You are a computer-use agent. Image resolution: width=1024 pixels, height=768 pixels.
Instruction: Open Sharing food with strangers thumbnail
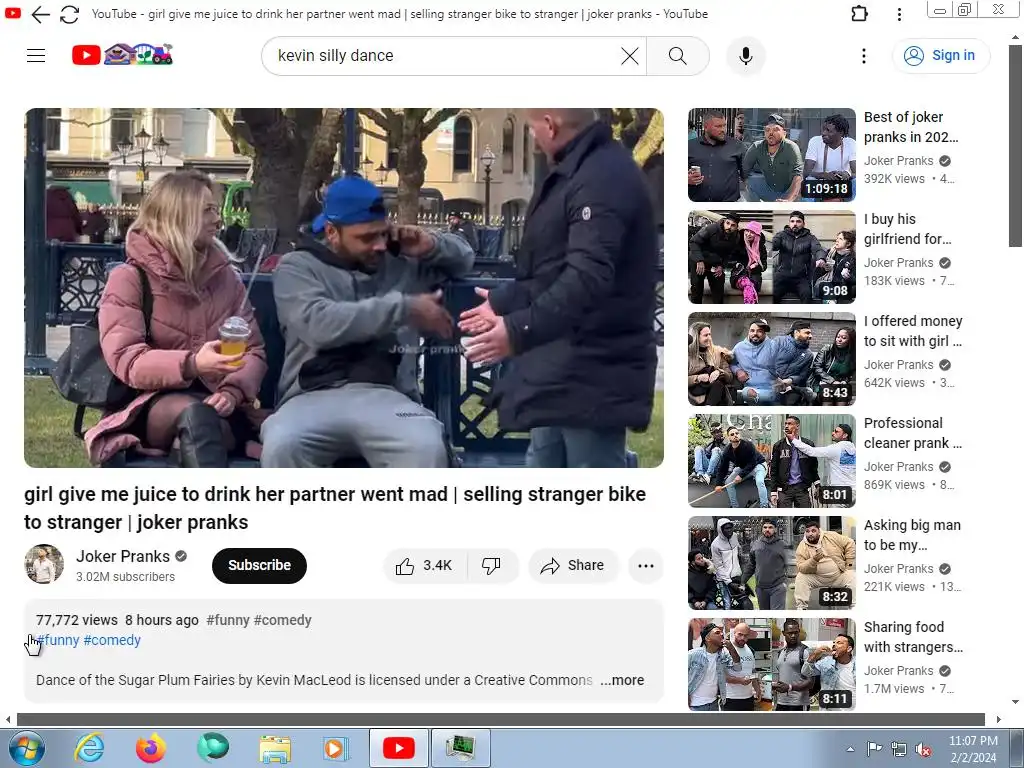tap(771, 664)
